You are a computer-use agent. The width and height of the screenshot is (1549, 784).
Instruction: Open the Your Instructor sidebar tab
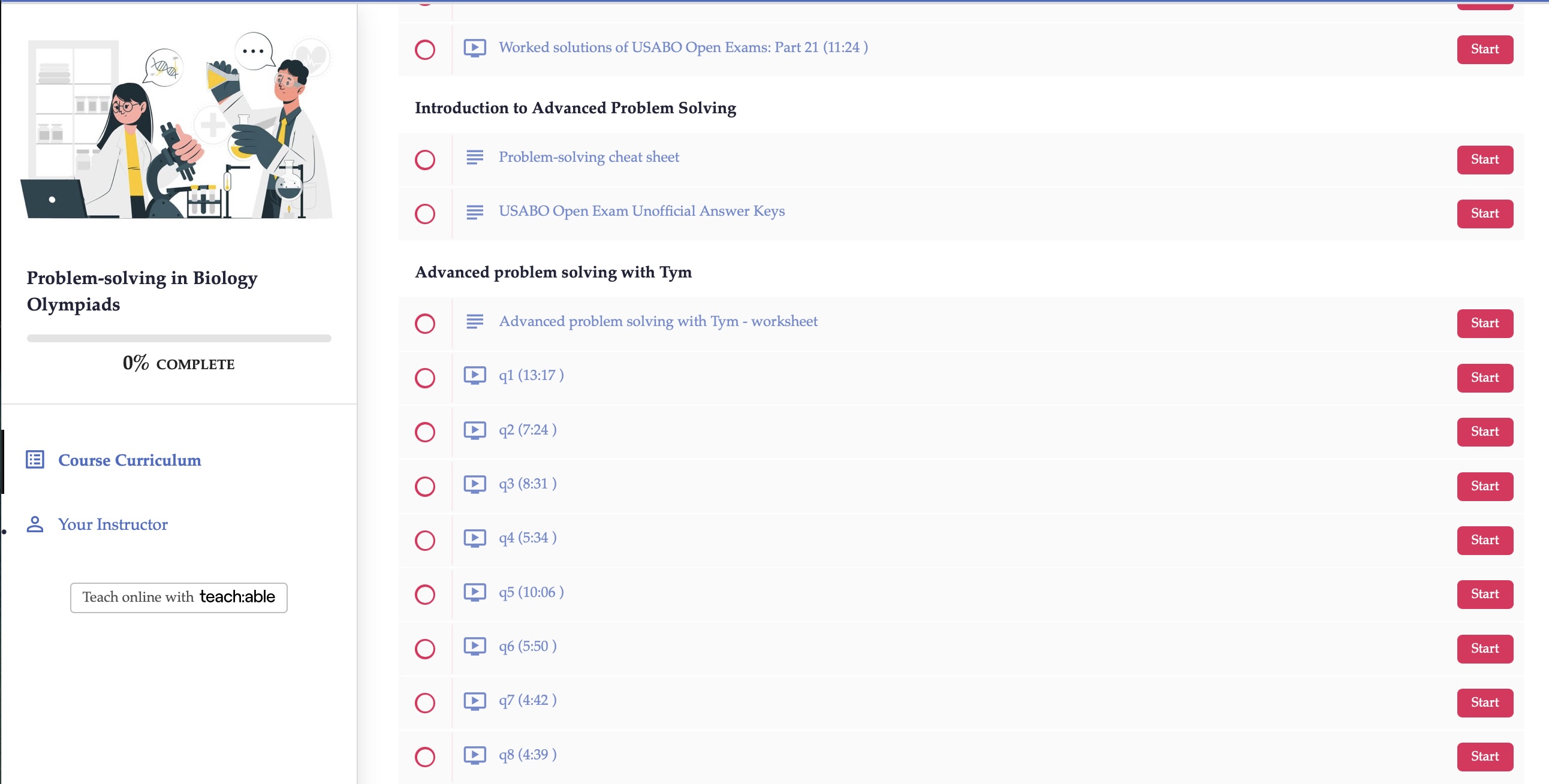tap(113, 524)
